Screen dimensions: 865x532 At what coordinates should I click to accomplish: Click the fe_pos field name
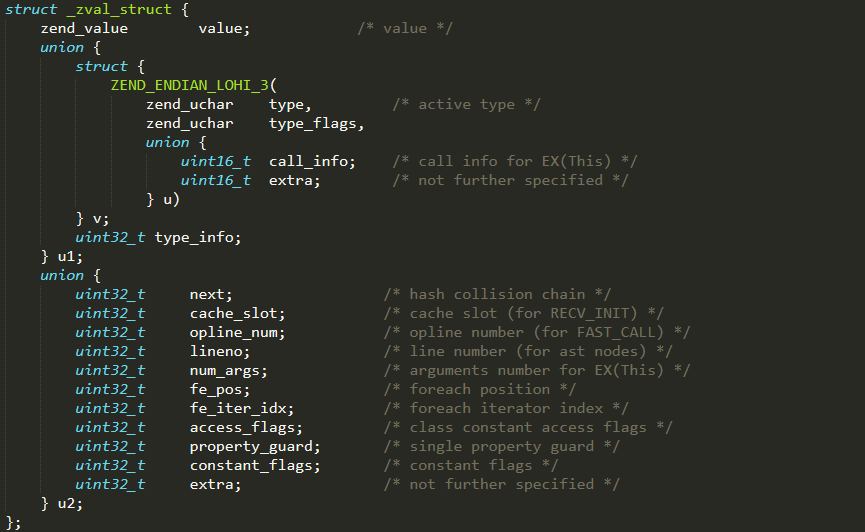pos(216,389)
